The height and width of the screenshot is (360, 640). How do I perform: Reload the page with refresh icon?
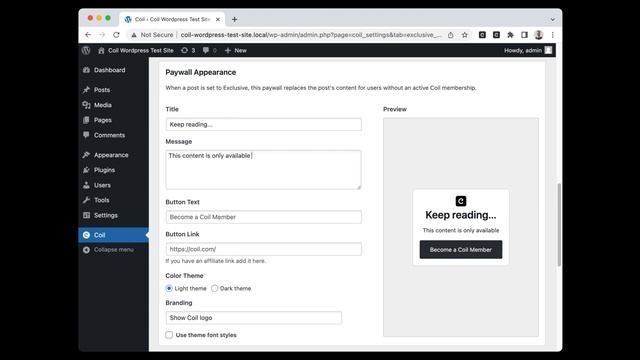point(116,35)
